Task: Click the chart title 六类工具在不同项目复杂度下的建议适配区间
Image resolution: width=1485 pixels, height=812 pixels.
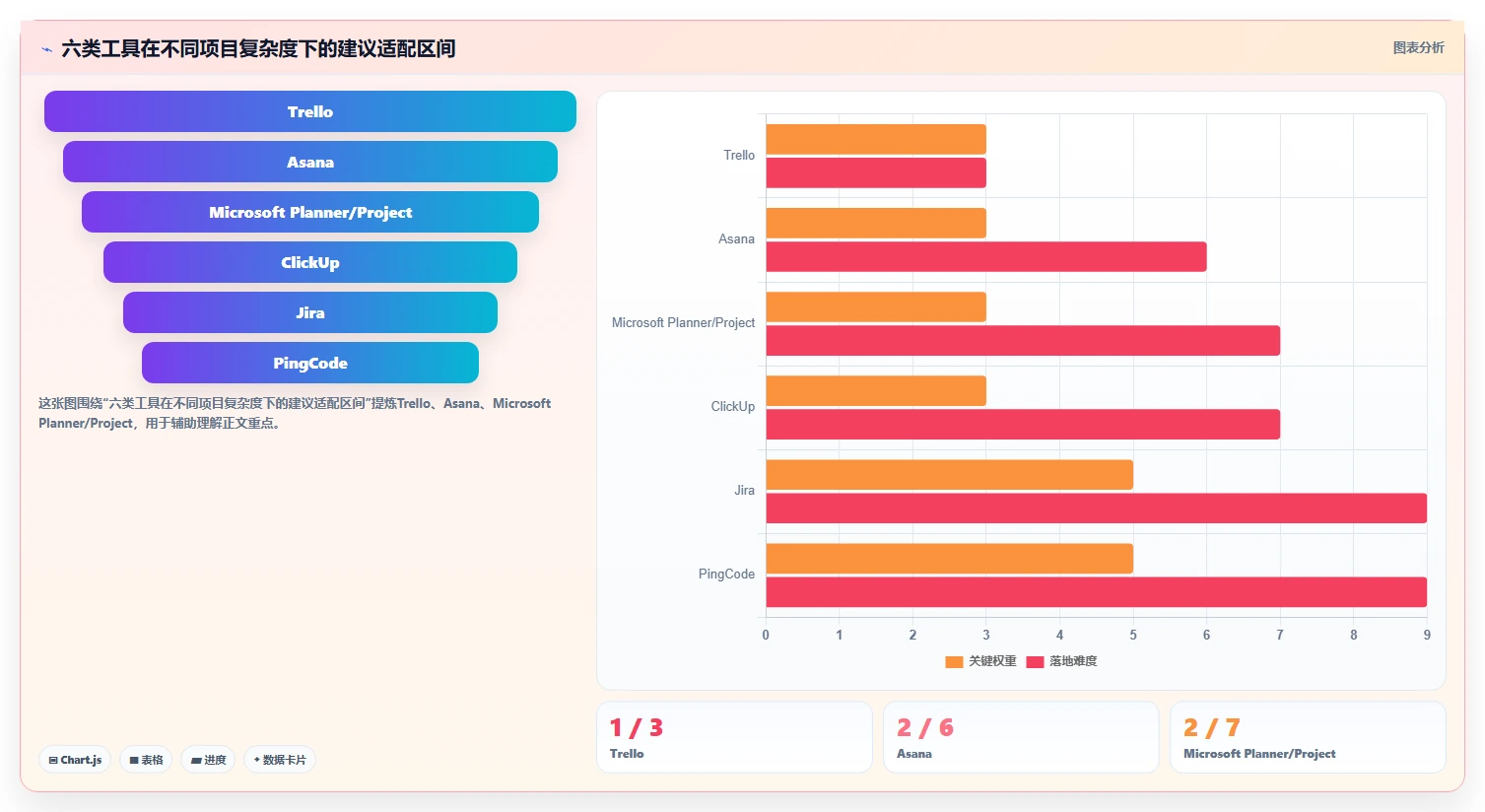Action: (258, 48)
